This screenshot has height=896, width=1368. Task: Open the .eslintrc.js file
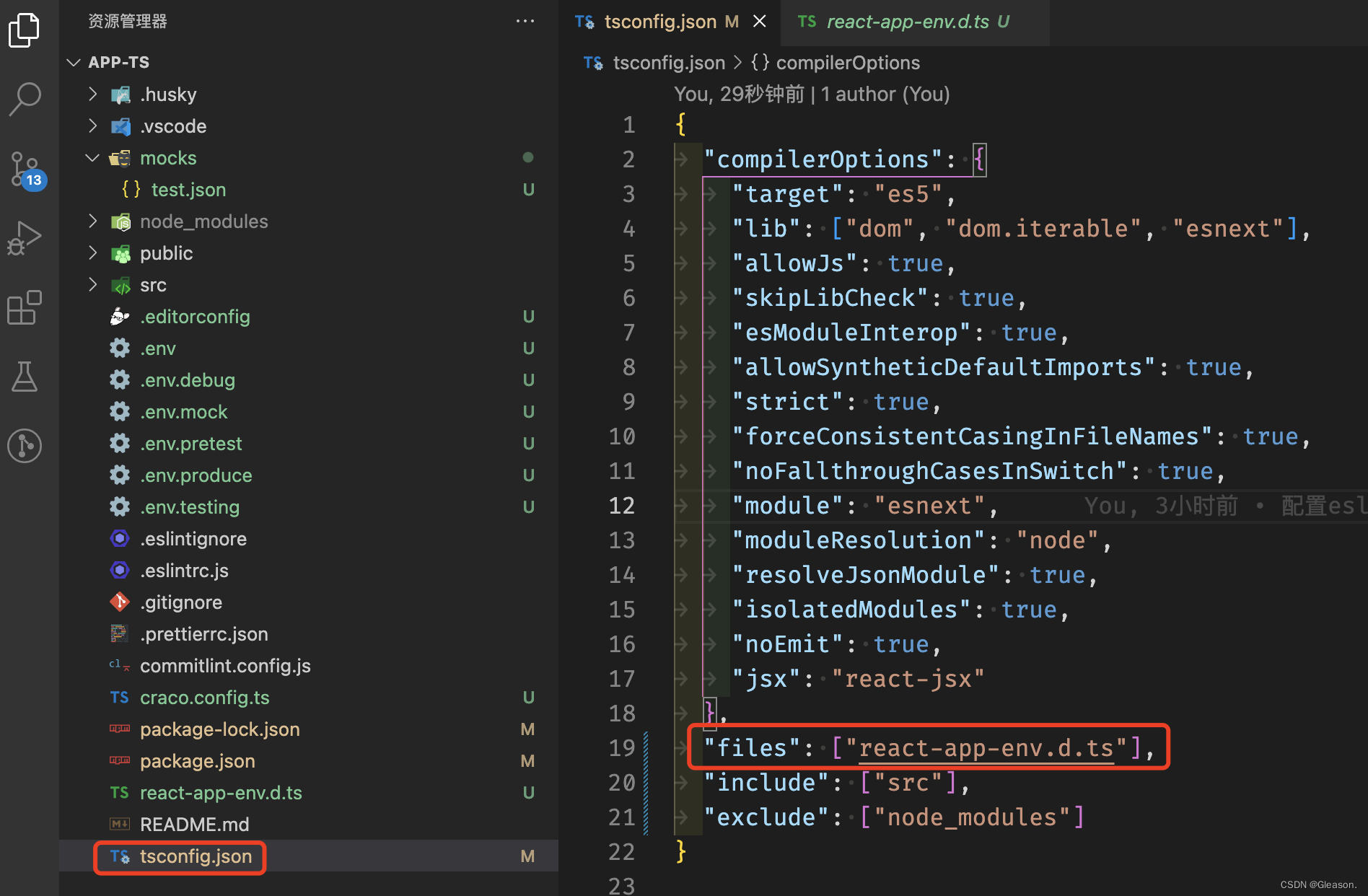[309, 570]
